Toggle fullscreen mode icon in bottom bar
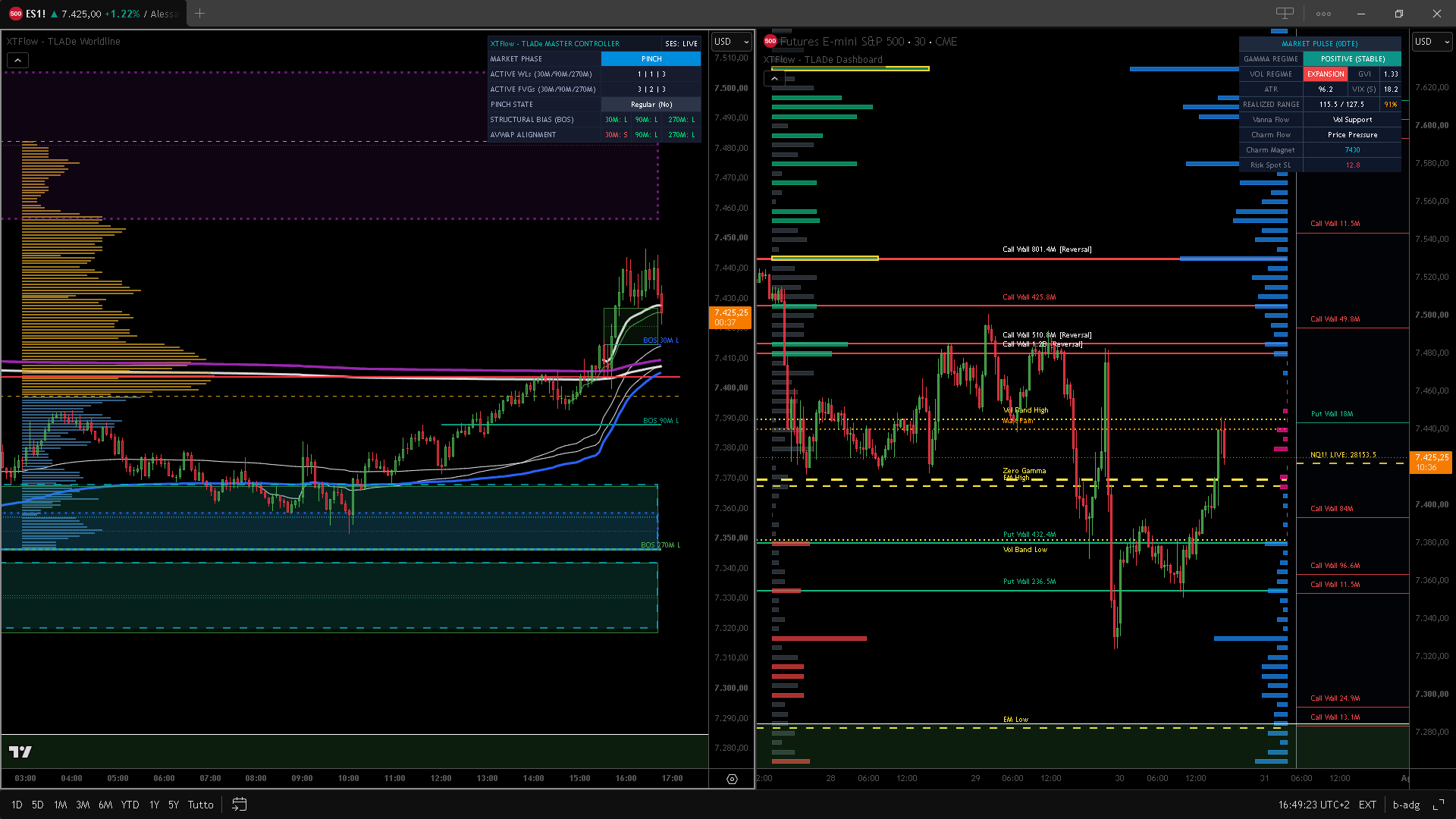Screen dimensions: 1456x819 (x=1439, y=805)
